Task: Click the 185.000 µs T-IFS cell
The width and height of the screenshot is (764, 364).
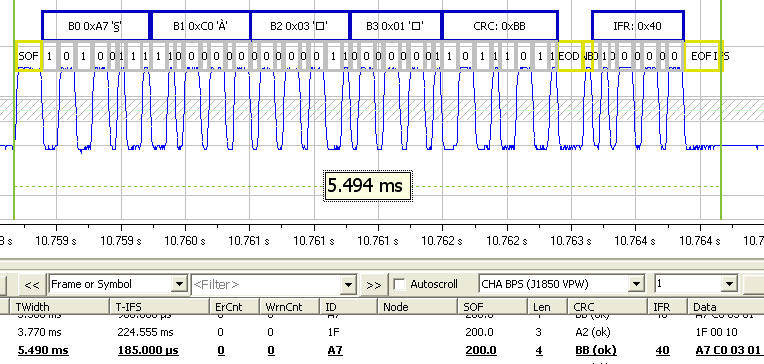Action: tap(148, 350)
